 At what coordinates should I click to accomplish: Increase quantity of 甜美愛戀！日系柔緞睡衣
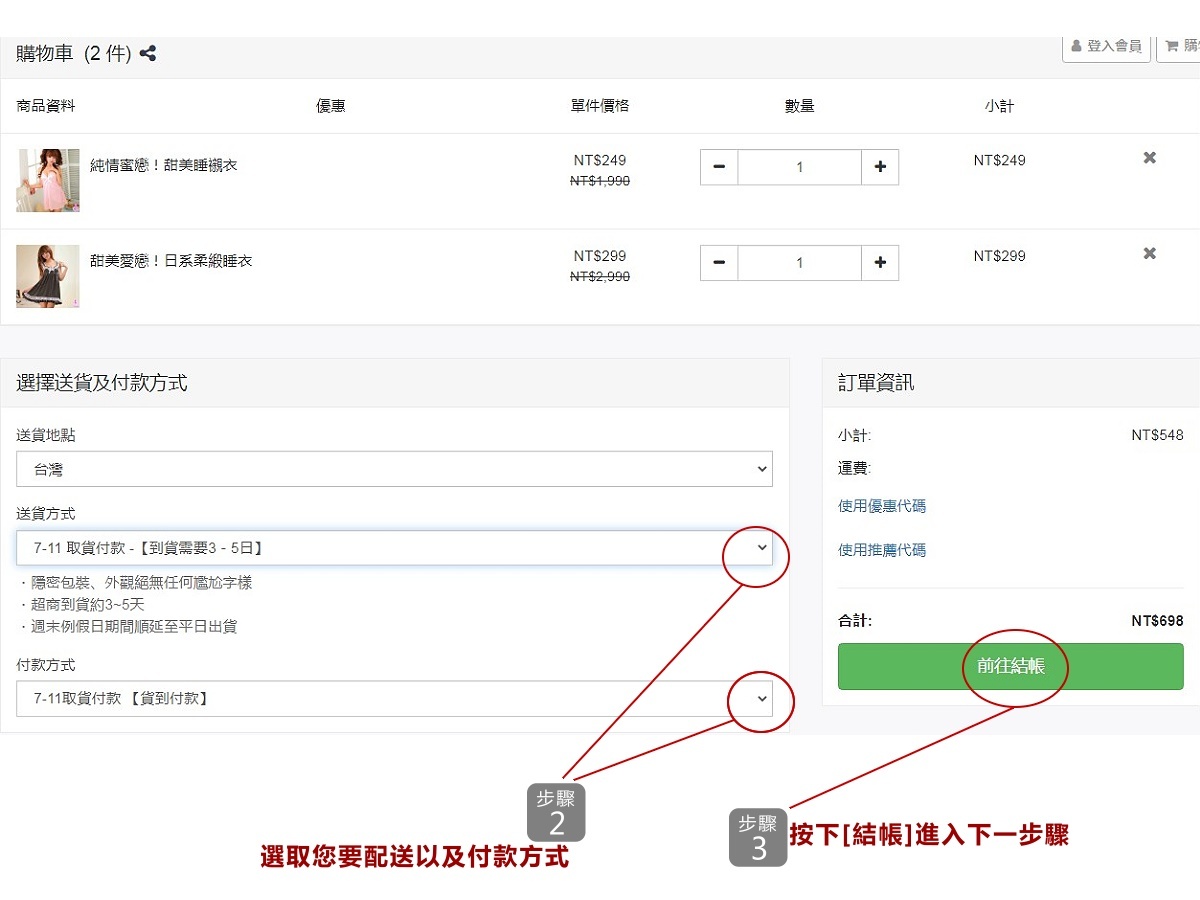pos(880,263)
